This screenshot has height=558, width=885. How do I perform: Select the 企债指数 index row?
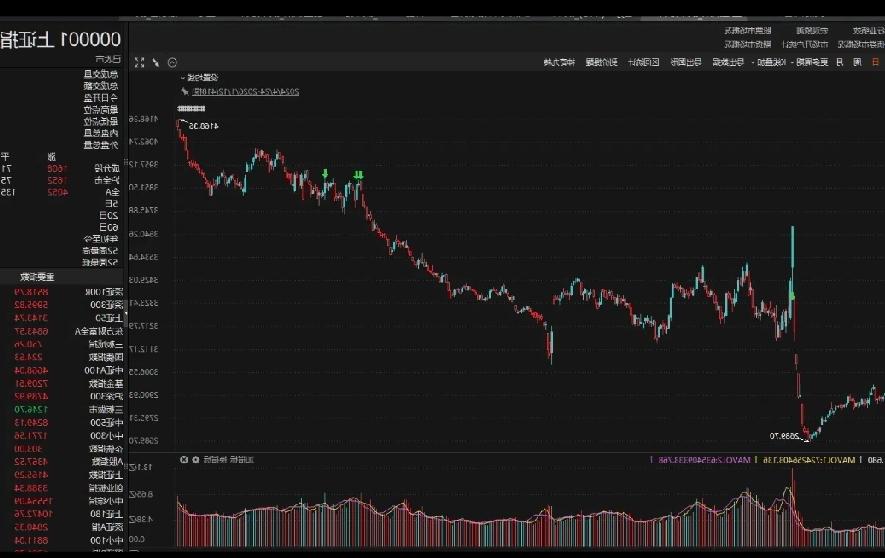click(x=62, y=449)
